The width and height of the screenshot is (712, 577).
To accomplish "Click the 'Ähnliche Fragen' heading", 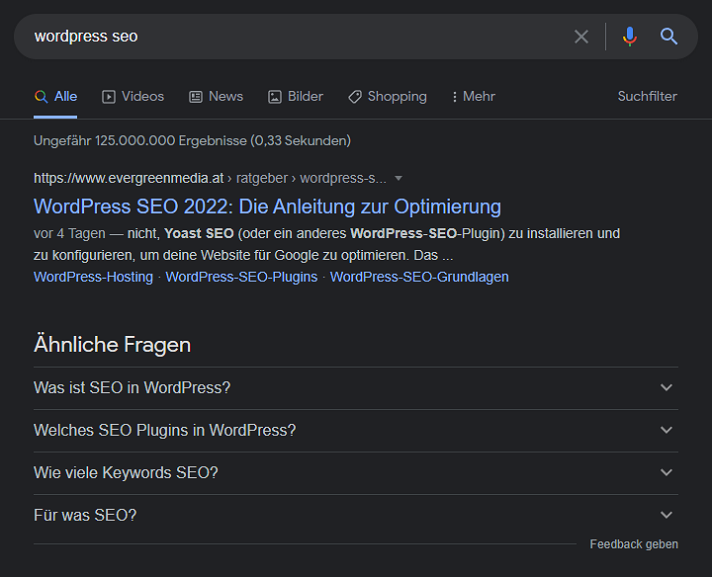I will (x=112, y=345).
